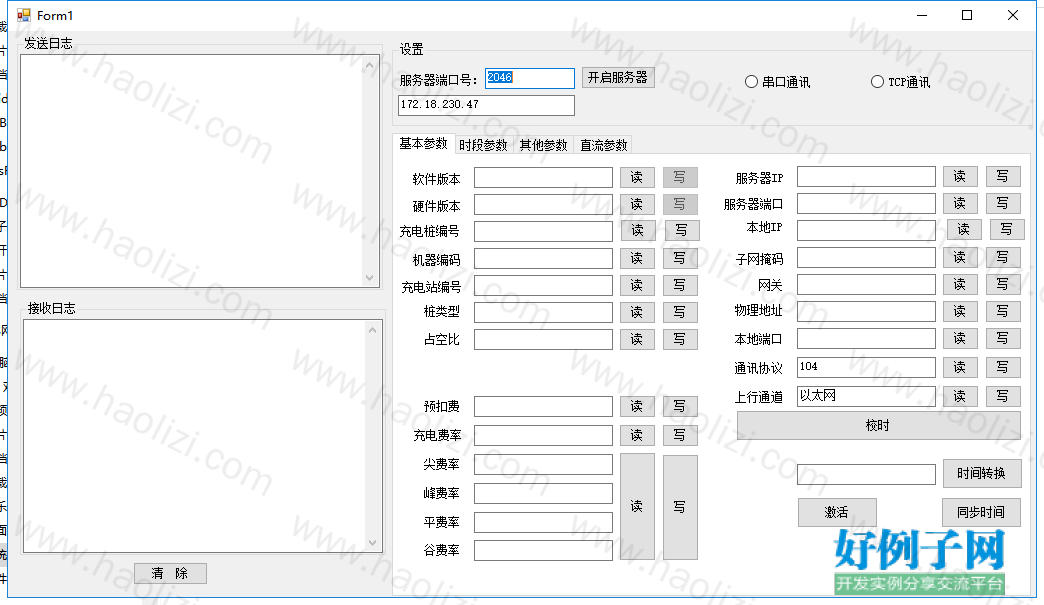Click the 发送日志 scrollbar down arrow

click(x=370, y=278)
